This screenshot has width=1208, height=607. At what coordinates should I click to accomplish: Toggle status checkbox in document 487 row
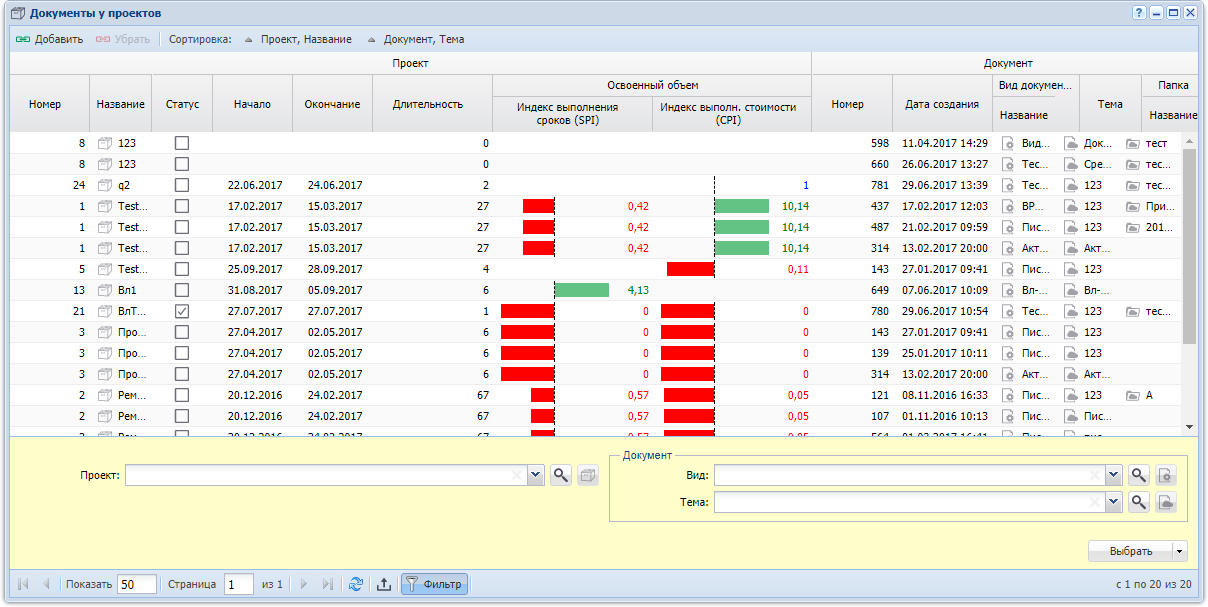(x=182, y=227)
